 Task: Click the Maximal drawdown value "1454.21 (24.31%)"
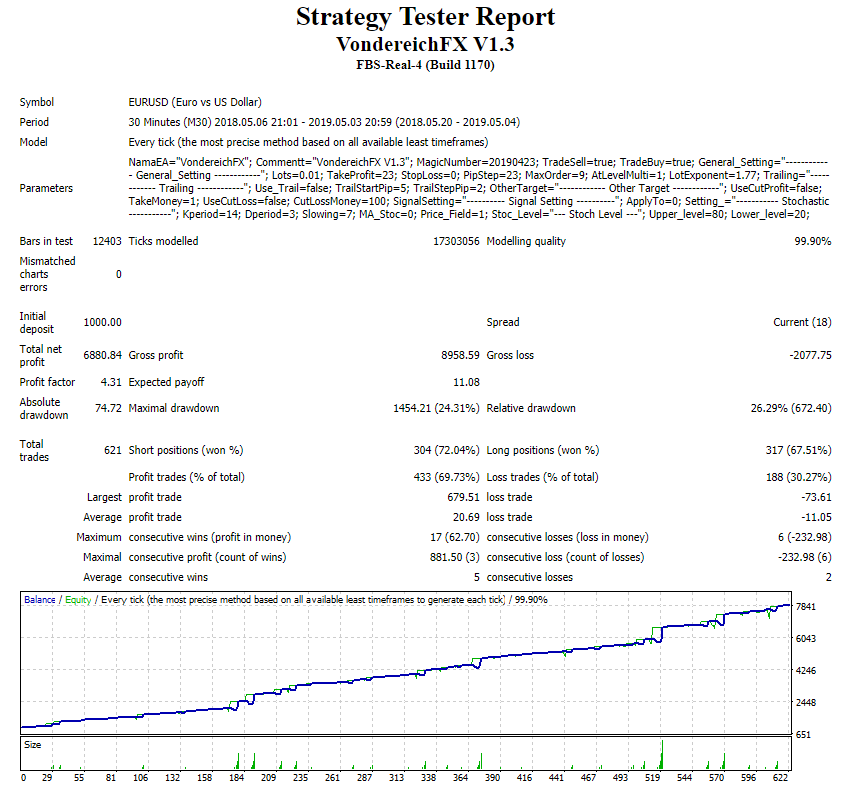436,408
